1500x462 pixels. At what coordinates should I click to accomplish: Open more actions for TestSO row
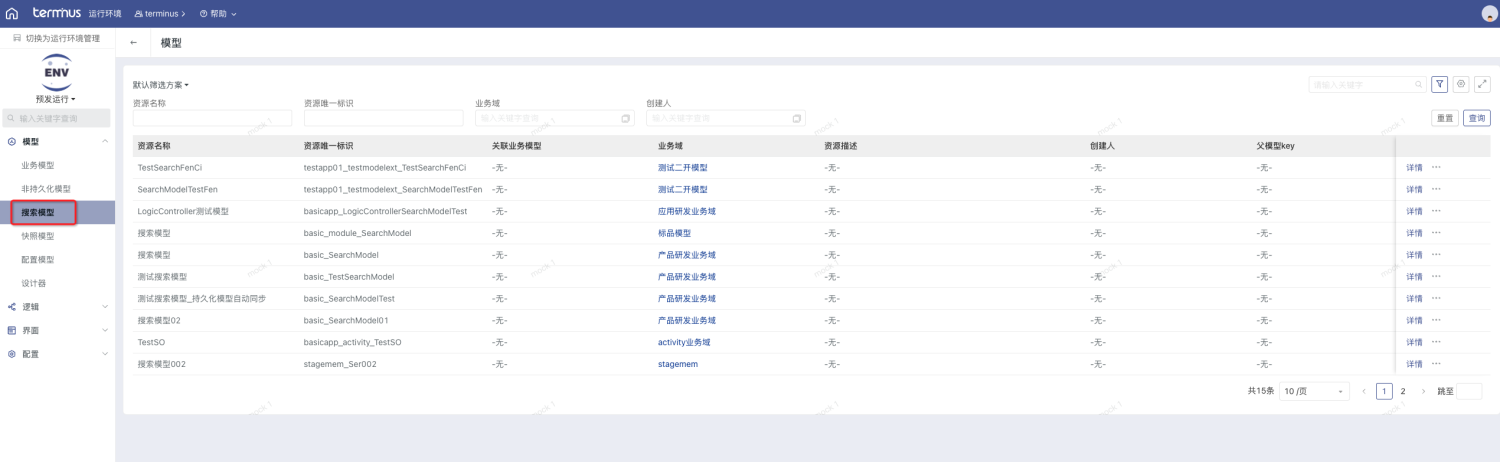point(1436,342)
